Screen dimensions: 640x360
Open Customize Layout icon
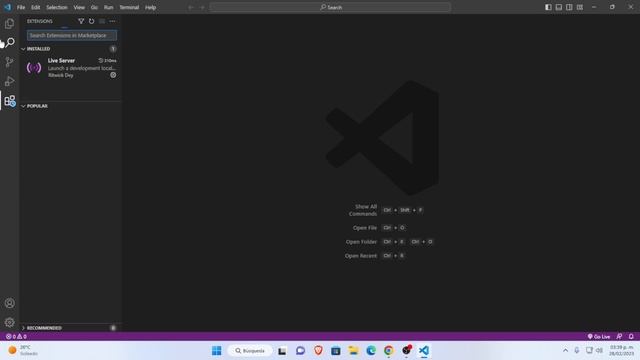point(580,7)
